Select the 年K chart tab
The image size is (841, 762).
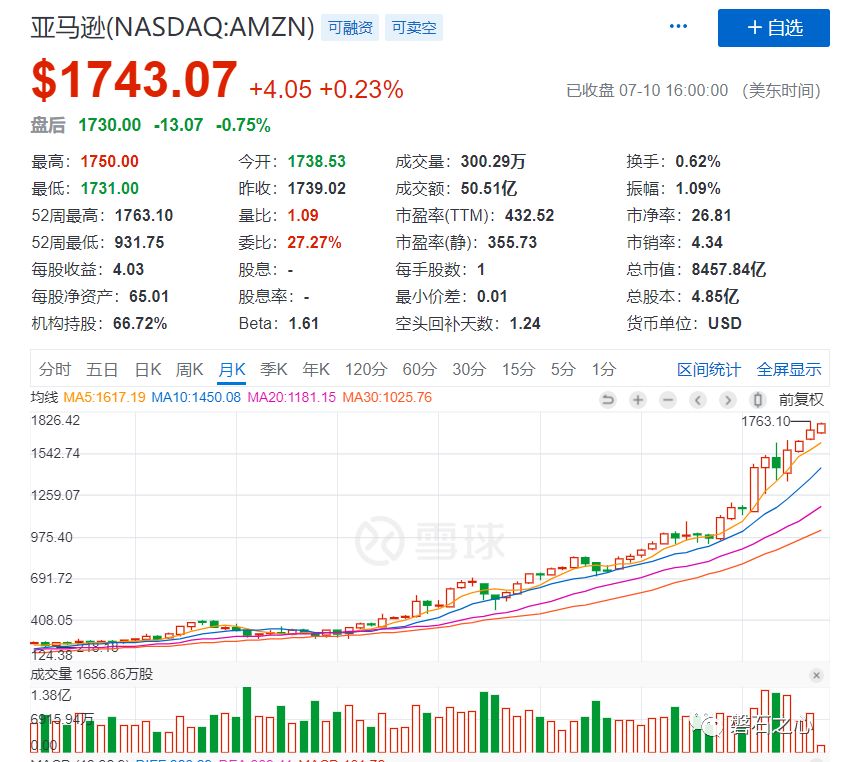pyautogui.click(x=316, y=369)
